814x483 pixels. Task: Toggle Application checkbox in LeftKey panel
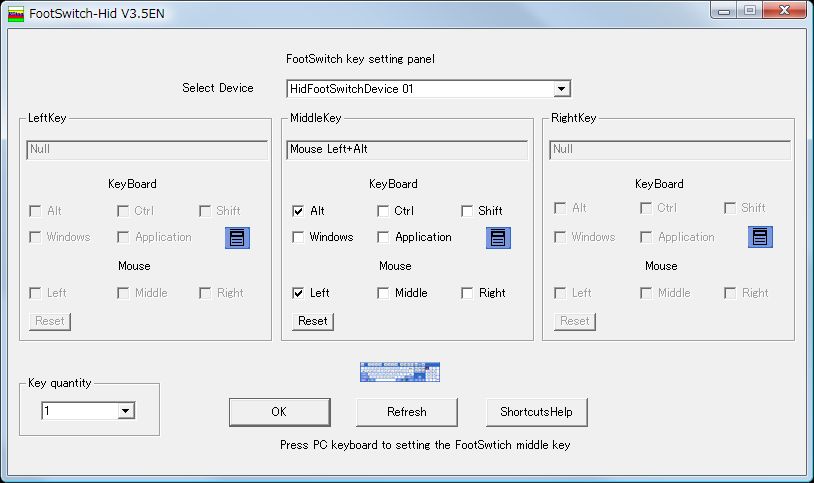tap(123, 237)
